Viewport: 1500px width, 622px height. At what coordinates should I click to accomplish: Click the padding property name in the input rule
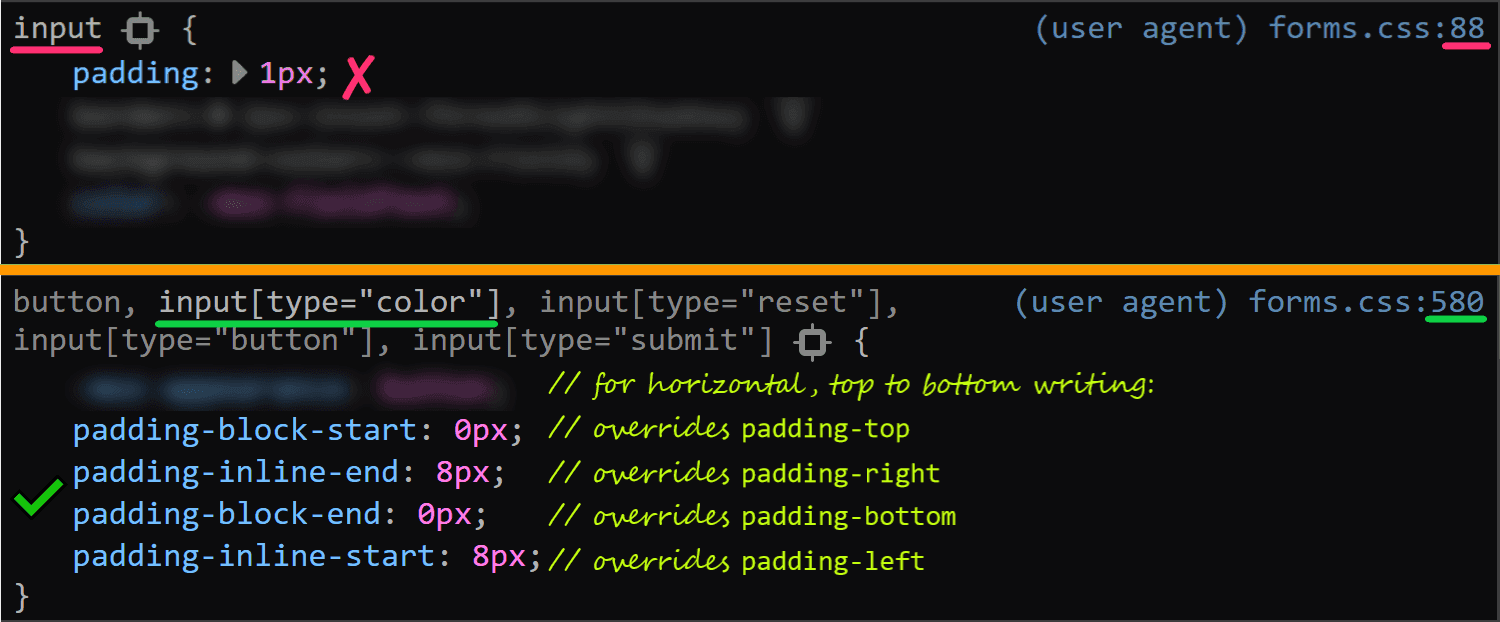coord(137,74)
